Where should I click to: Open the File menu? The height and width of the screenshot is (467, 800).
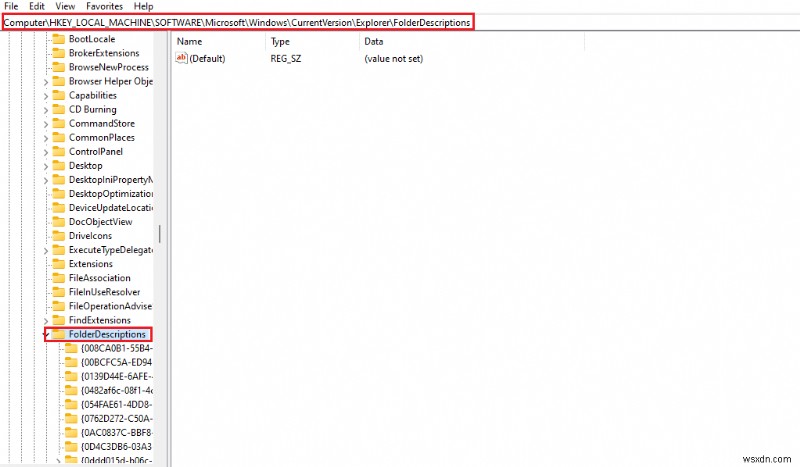point(11,7)
